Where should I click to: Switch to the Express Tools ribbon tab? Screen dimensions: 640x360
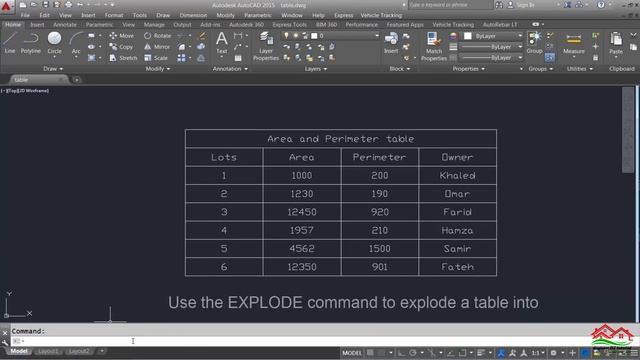pos(289,24)
